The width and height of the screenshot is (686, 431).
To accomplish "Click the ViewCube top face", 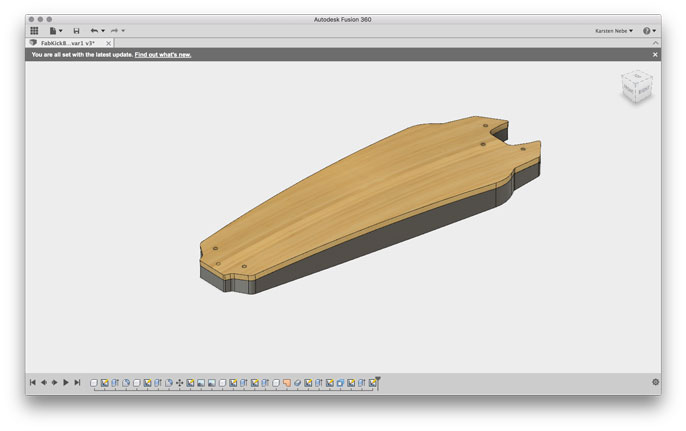I will 638,77.
